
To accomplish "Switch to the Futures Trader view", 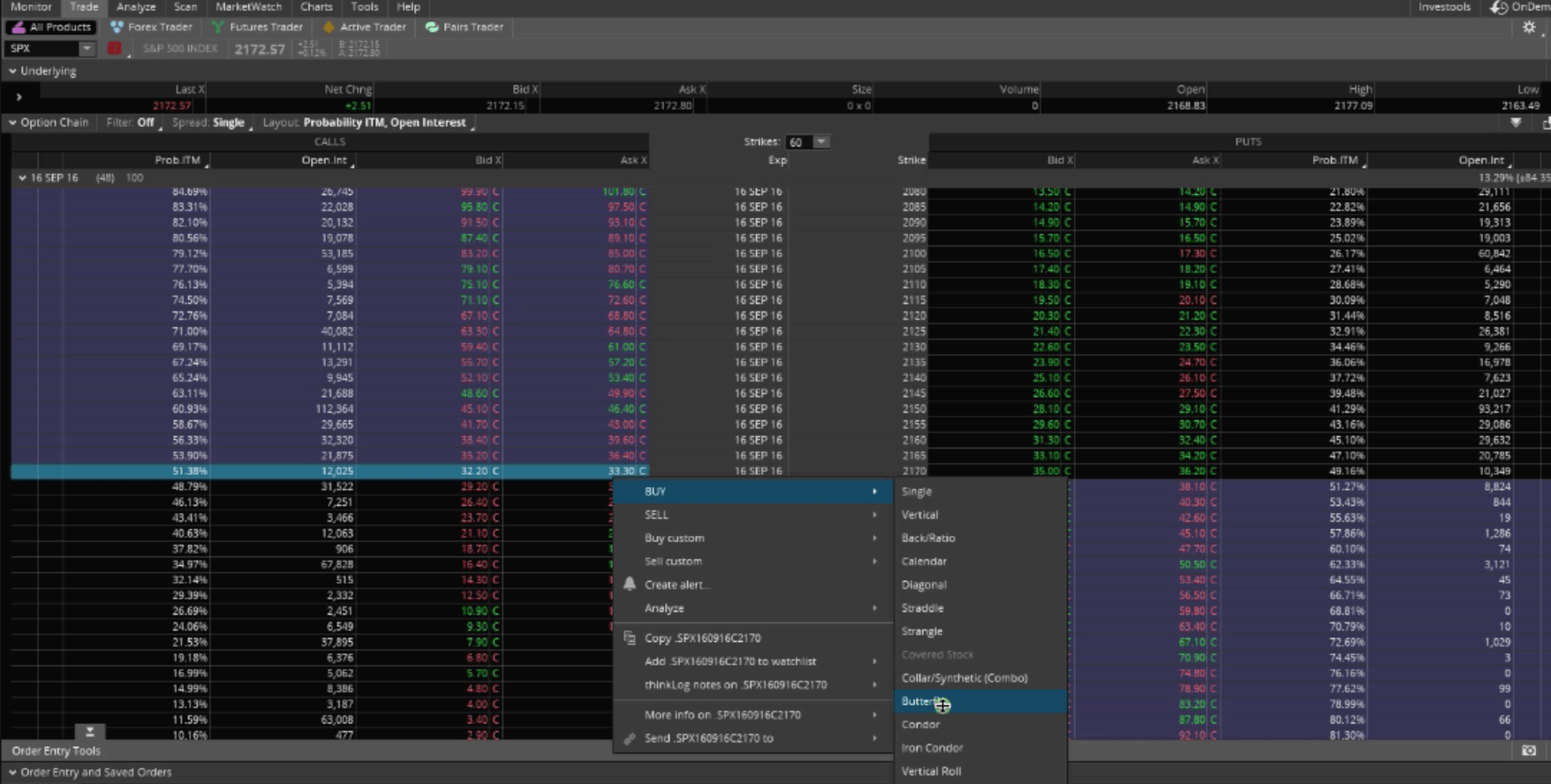I will pyautogui.click(x=257, y=27).
